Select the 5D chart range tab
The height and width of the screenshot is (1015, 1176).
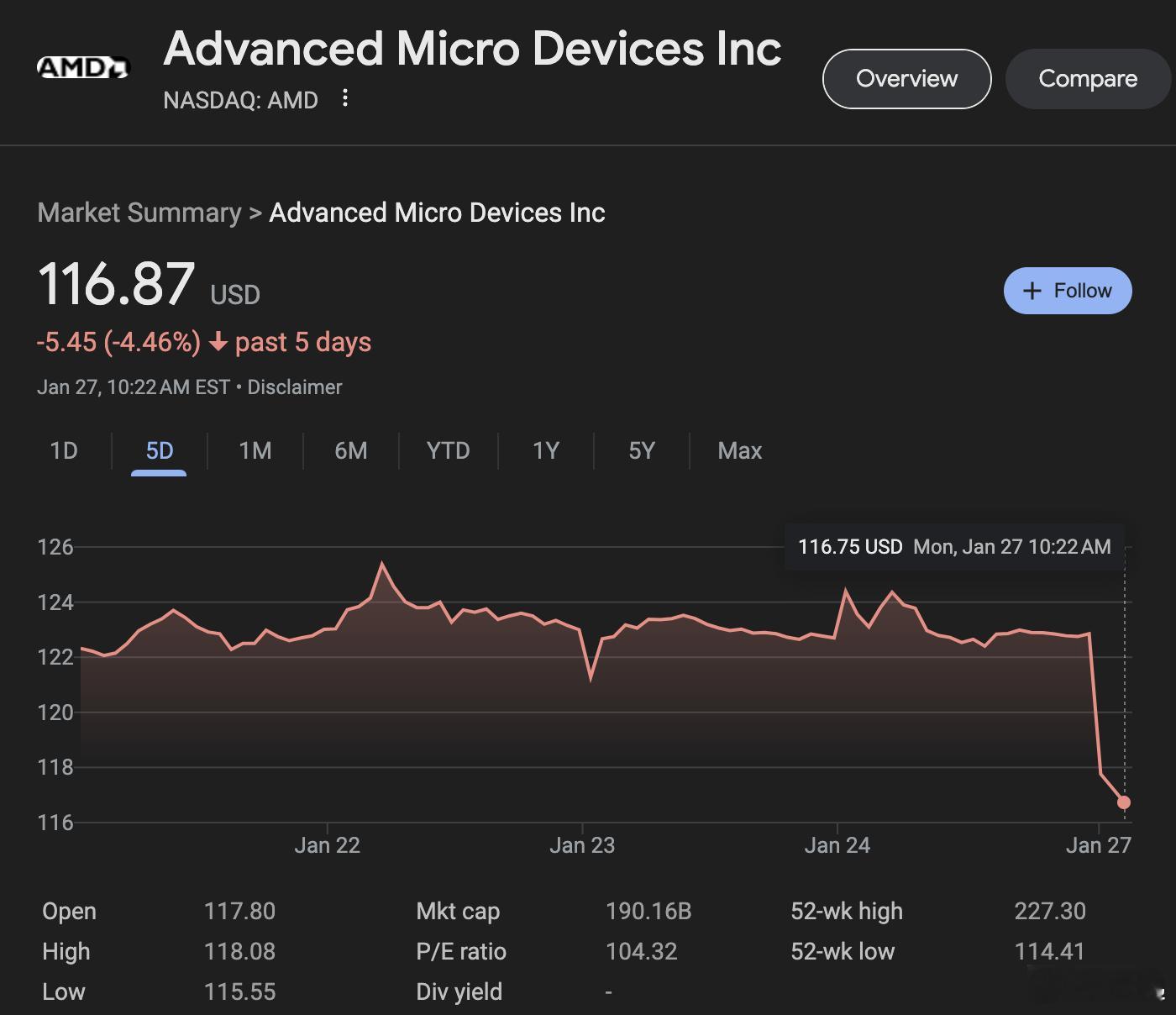tap(160, 451)
